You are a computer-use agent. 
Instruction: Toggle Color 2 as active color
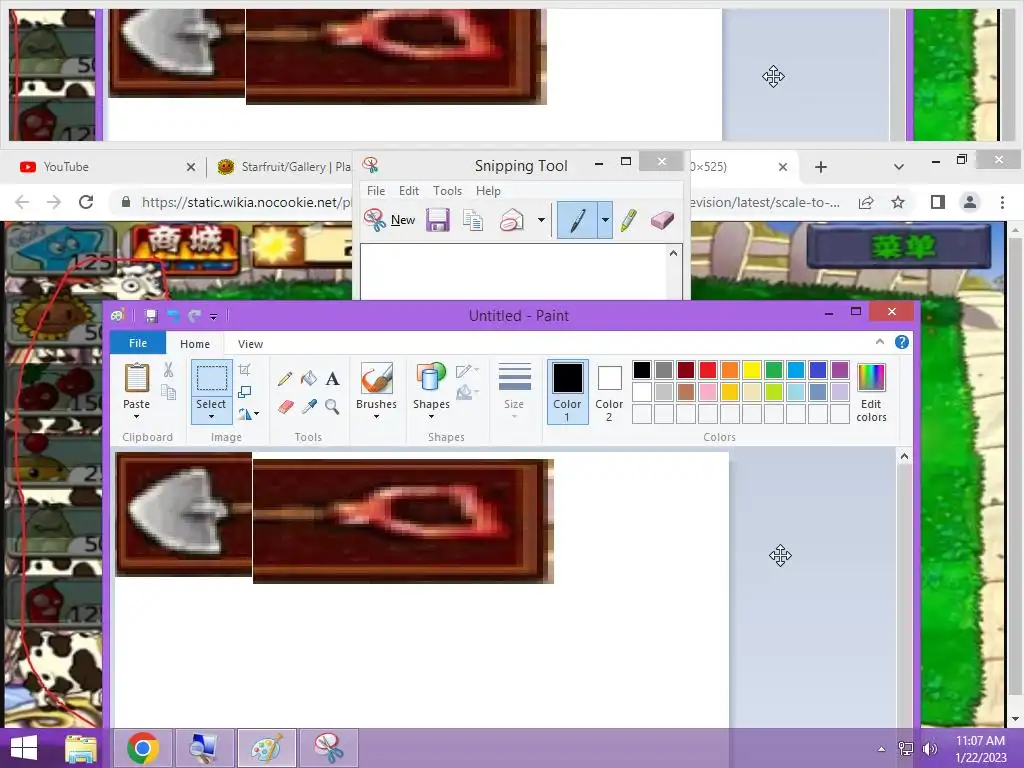609,391
